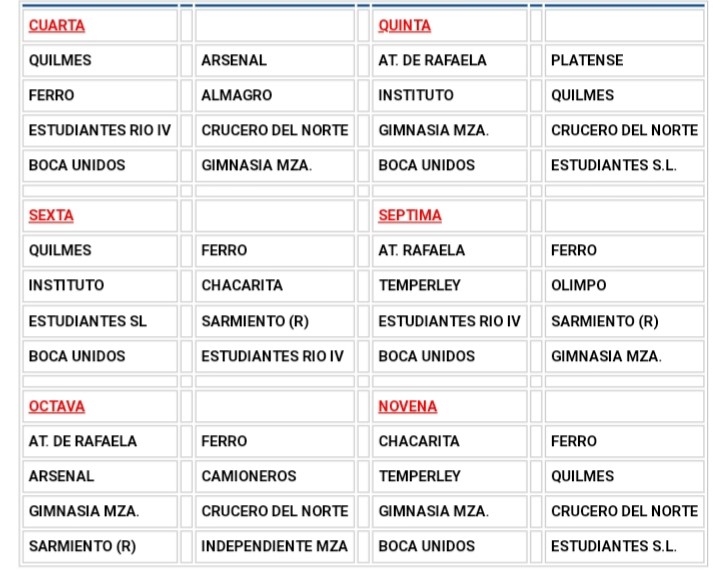The image size is (713, 571).
Task: Click the INDEPENDIENTE MZA cell
Action: pos(275,546)
